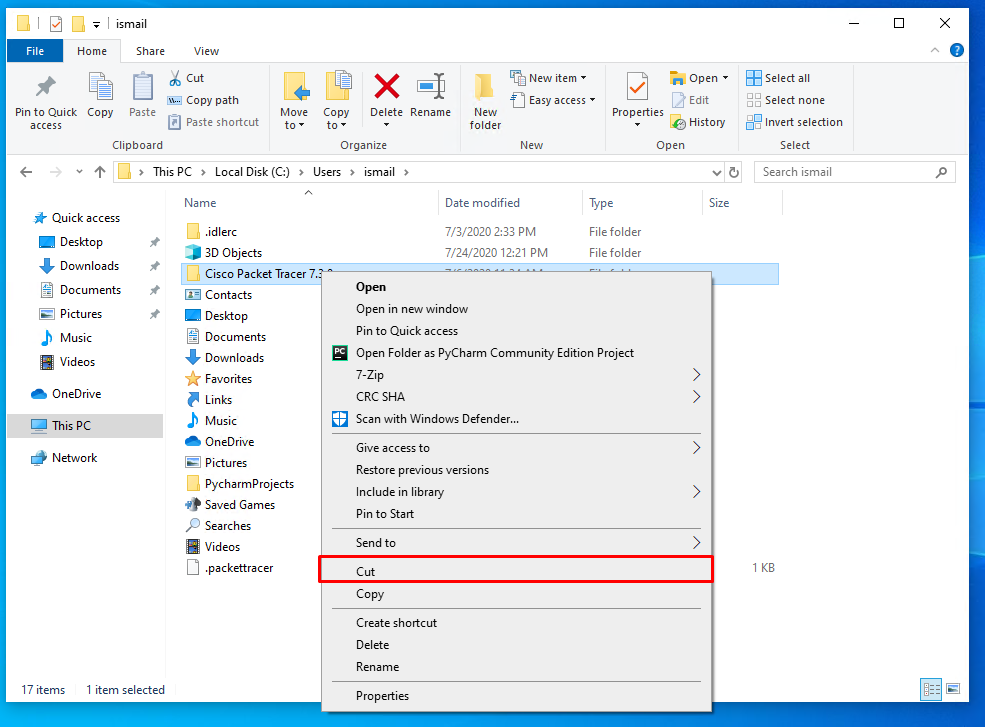Click the New folder icon
This screenshot has height=727, width=985.
pos(485,87)
